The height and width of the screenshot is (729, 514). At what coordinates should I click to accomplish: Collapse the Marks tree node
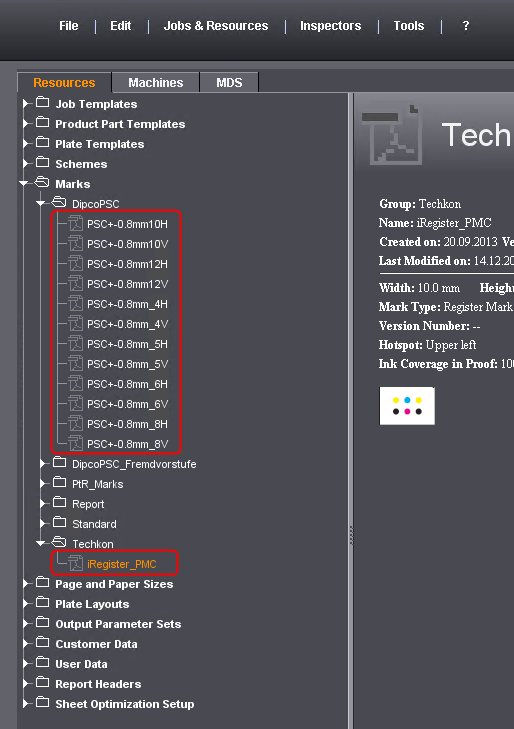click(x=24, y=184)
